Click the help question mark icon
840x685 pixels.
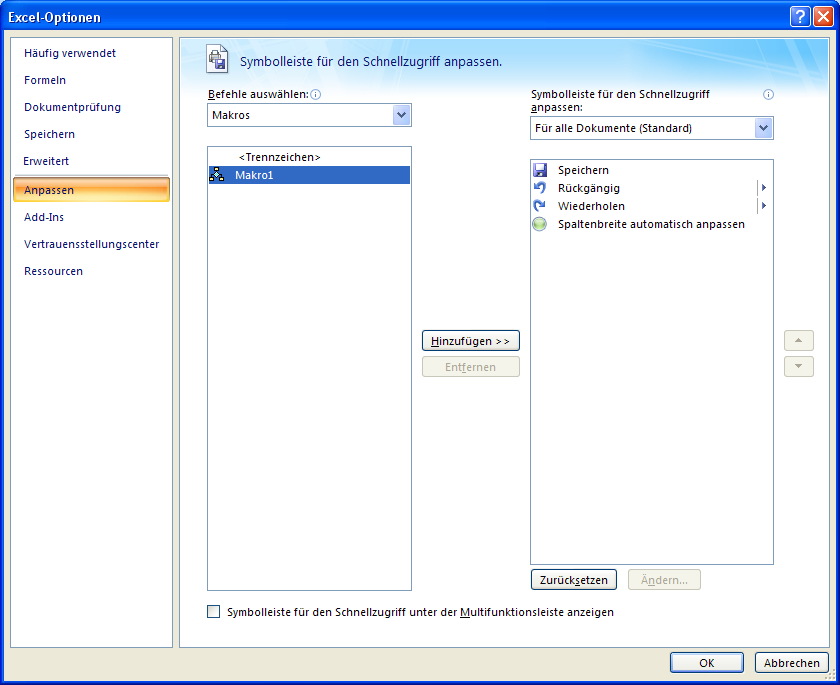point(799,16)
